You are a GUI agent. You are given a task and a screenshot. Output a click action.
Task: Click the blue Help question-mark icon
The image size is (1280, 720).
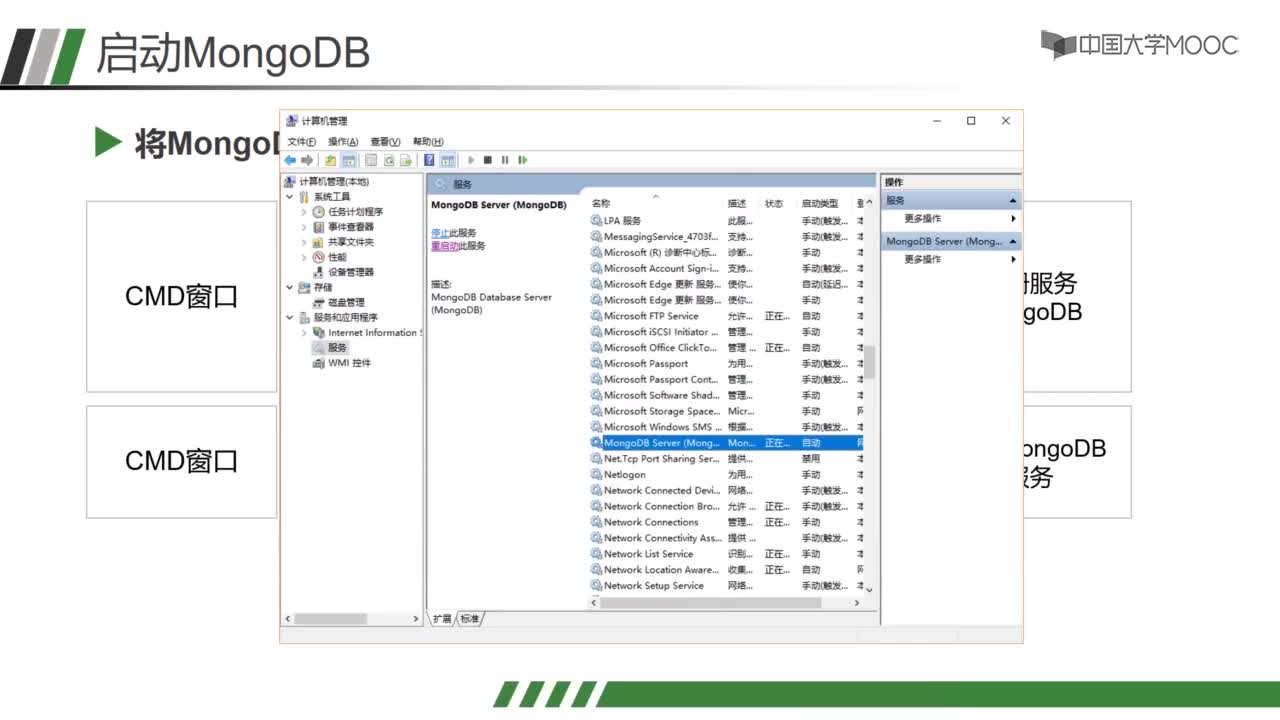click(430, 160)
